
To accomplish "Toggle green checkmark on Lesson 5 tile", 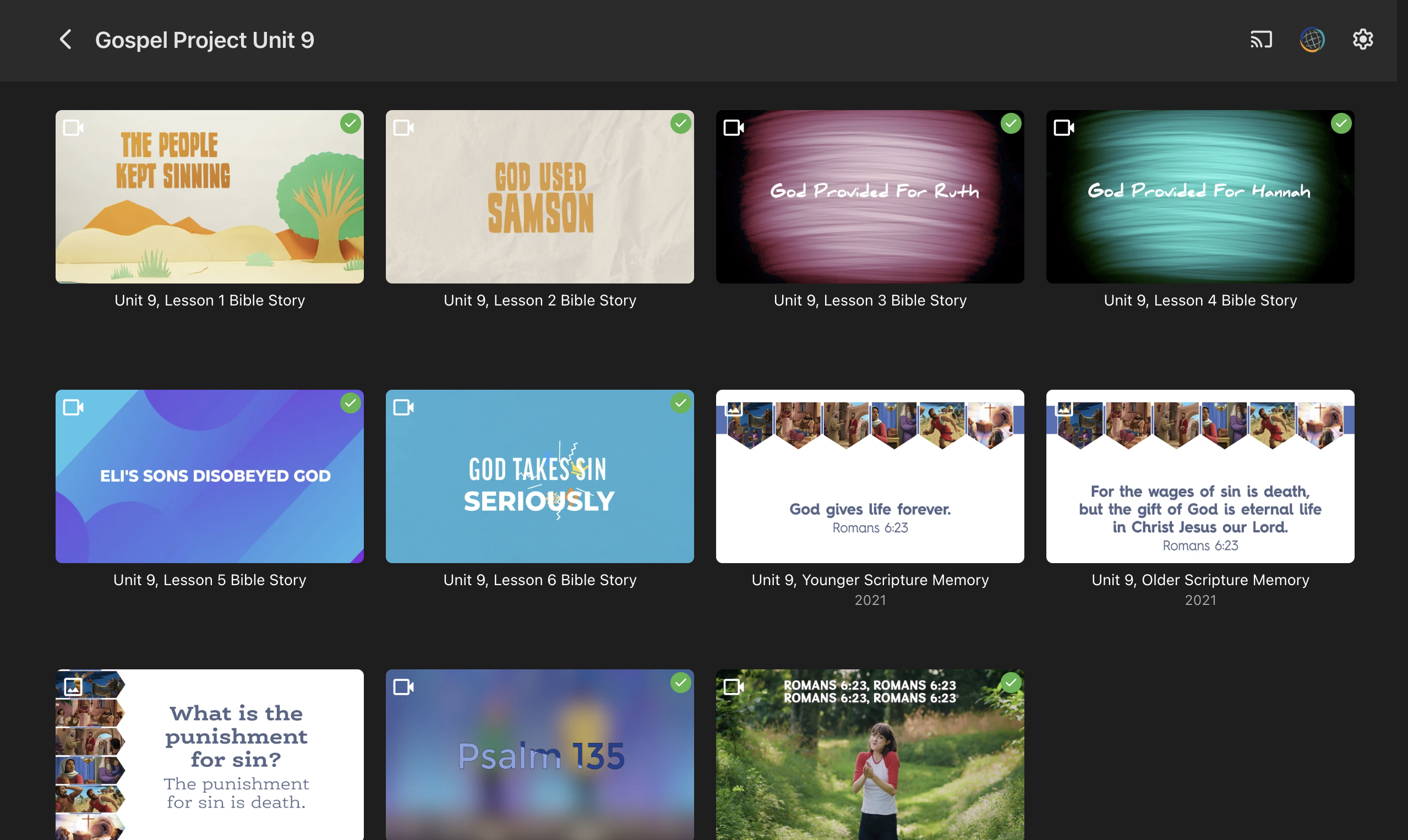I will coord(350,403).
